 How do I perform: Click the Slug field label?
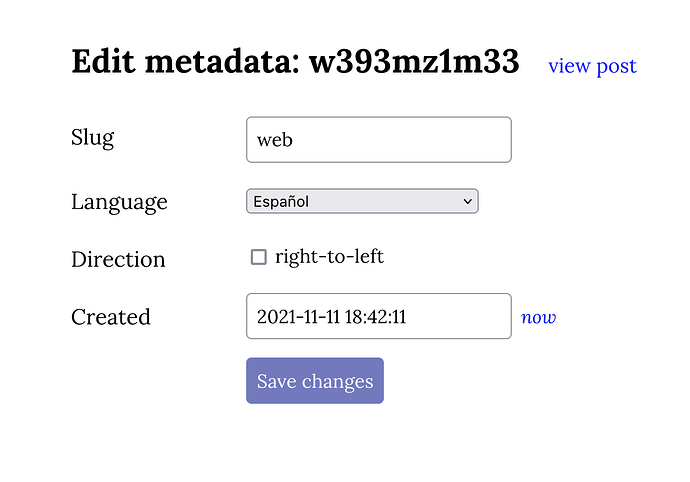[x=92, y=137]
